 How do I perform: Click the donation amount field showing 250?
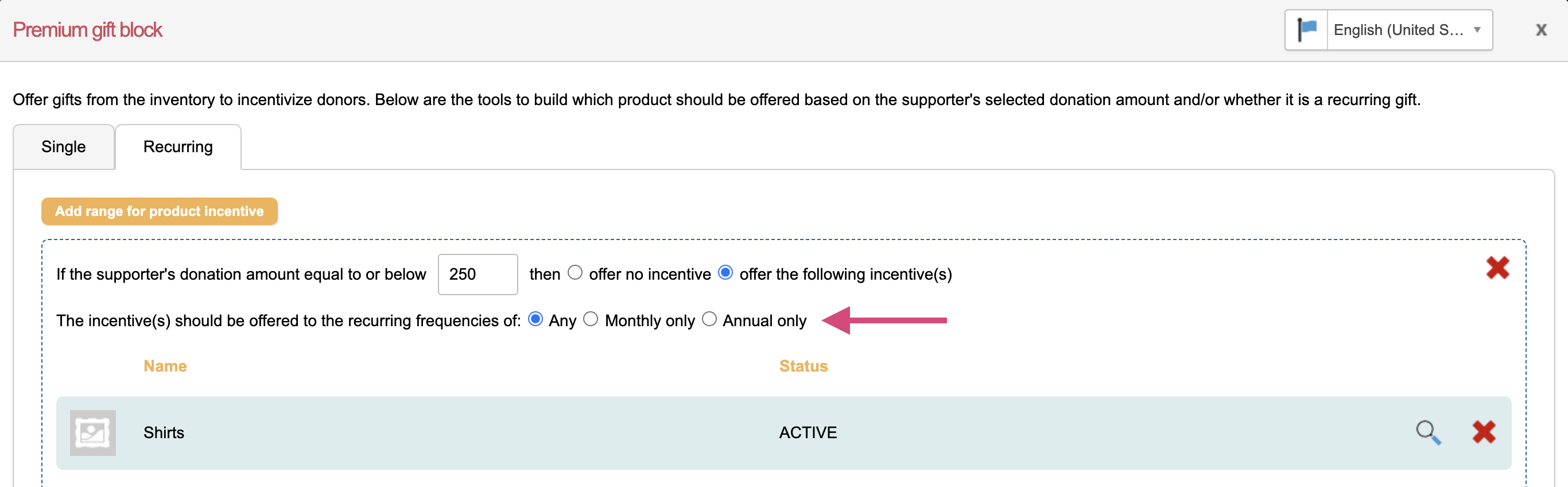(477, 275)
